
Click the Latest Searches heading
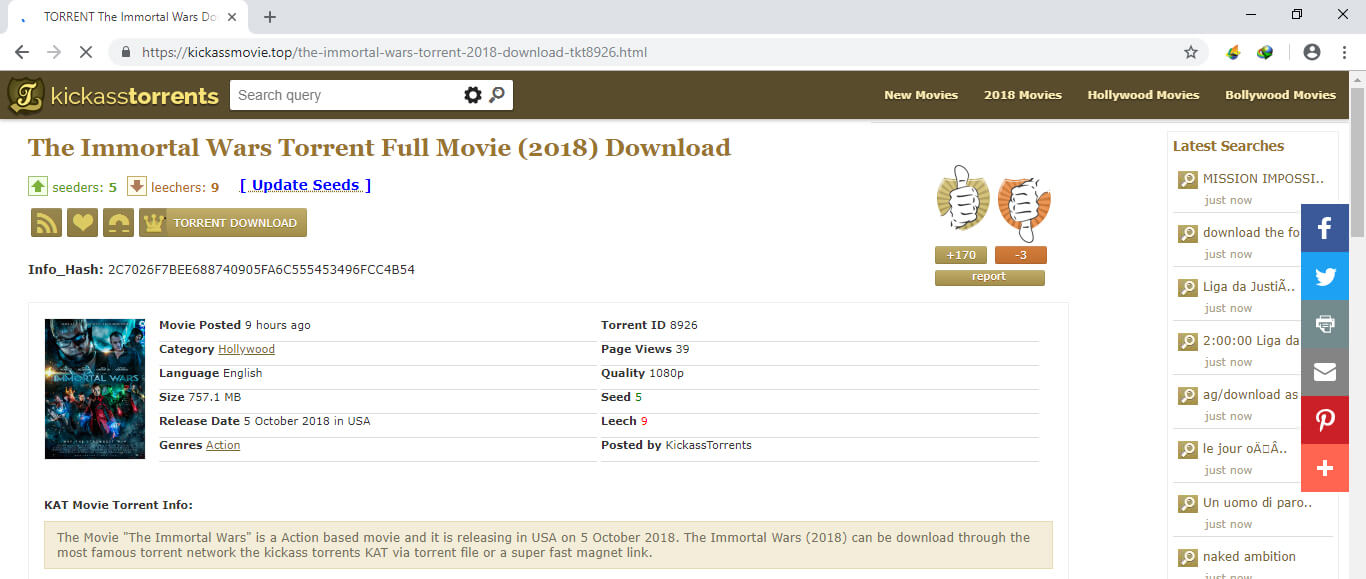coord(1228,146)
